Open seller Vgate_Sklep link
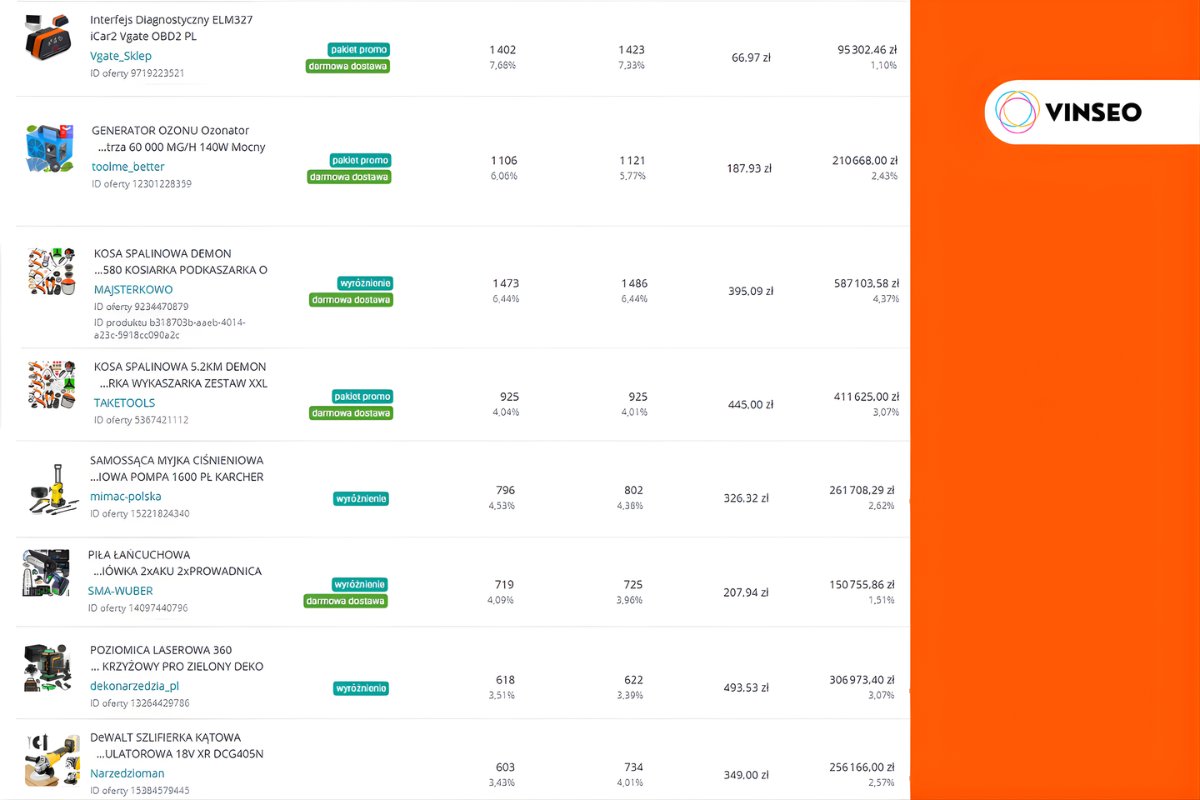Screen dimensions: 1200x800 (x=121, y=56)
